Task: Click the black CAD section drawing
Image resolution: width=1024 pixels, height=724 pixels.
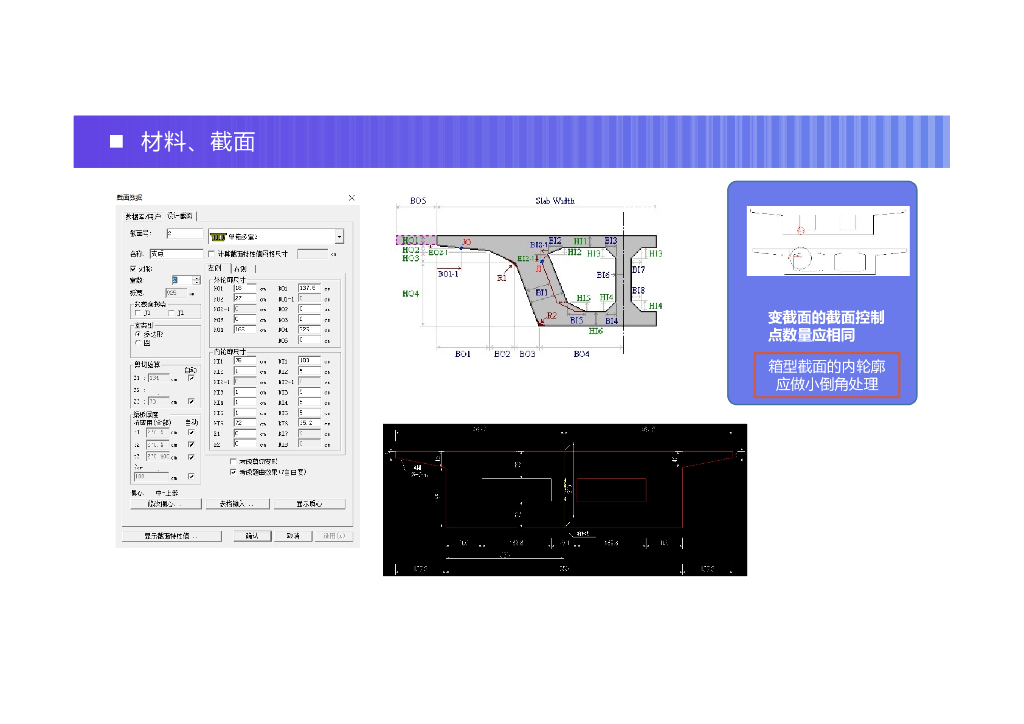Action: click(x=565, y=499)
